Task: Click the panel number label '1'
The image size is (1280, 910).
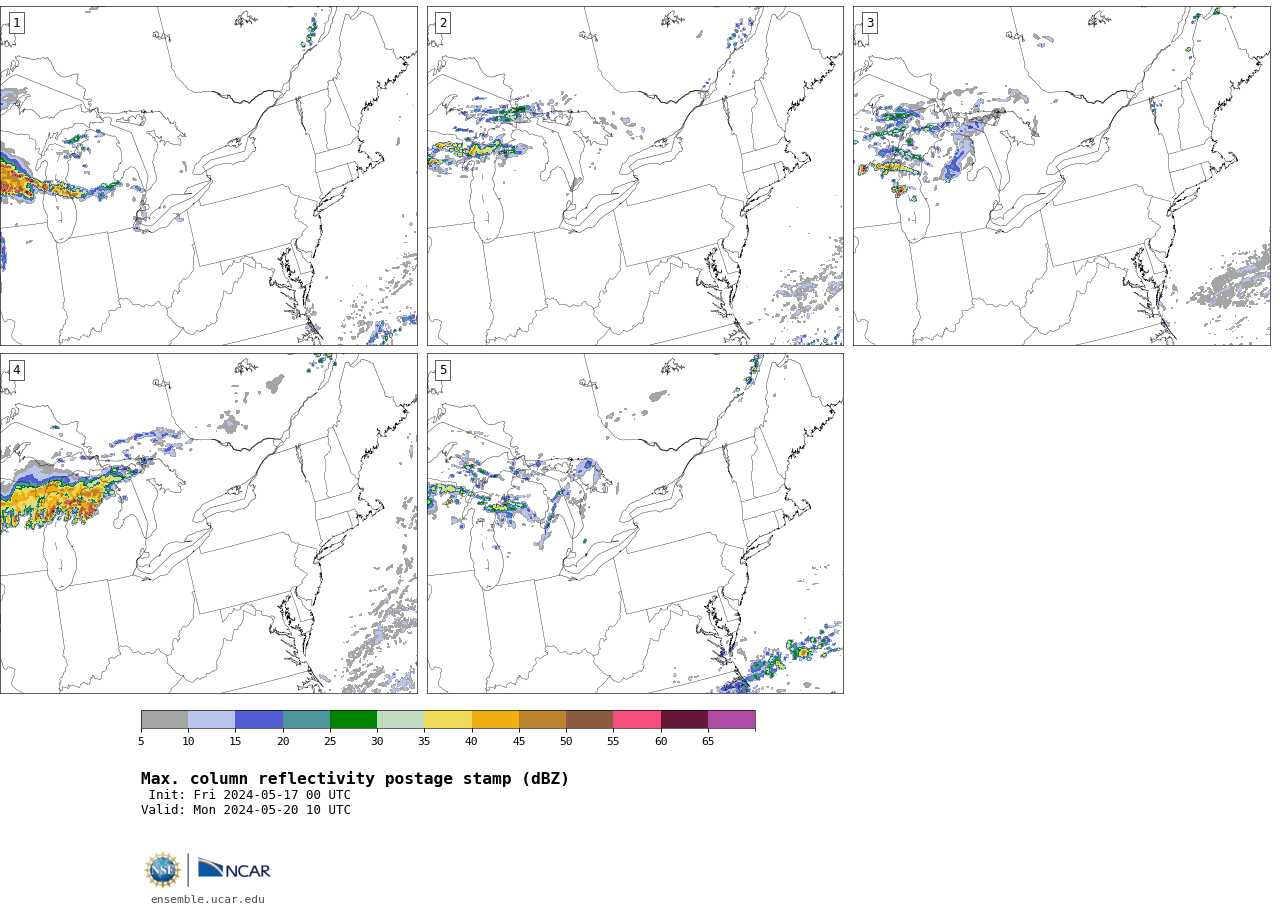Action: tap(16, 23)
